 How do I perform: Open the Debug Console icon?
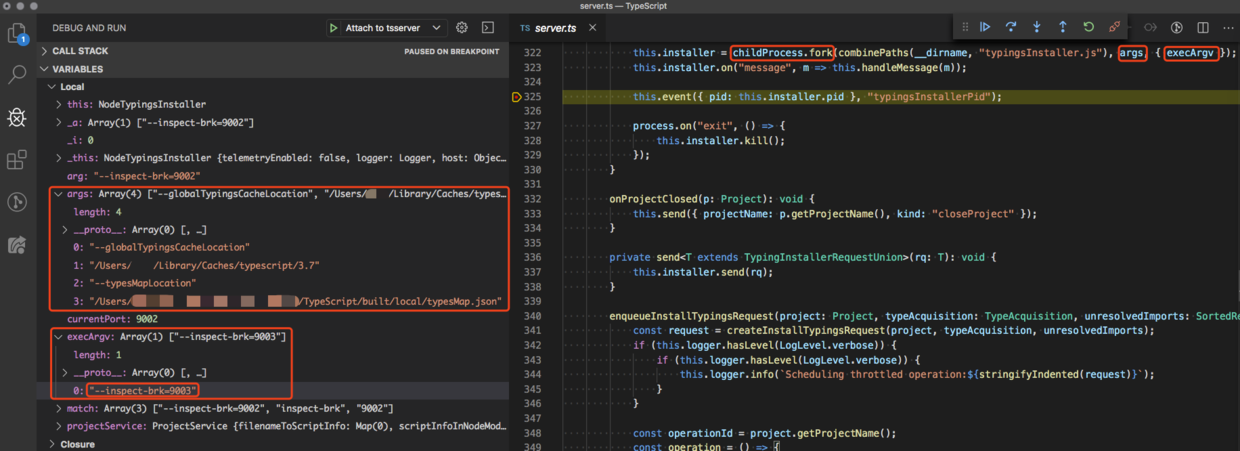(488, 28)
